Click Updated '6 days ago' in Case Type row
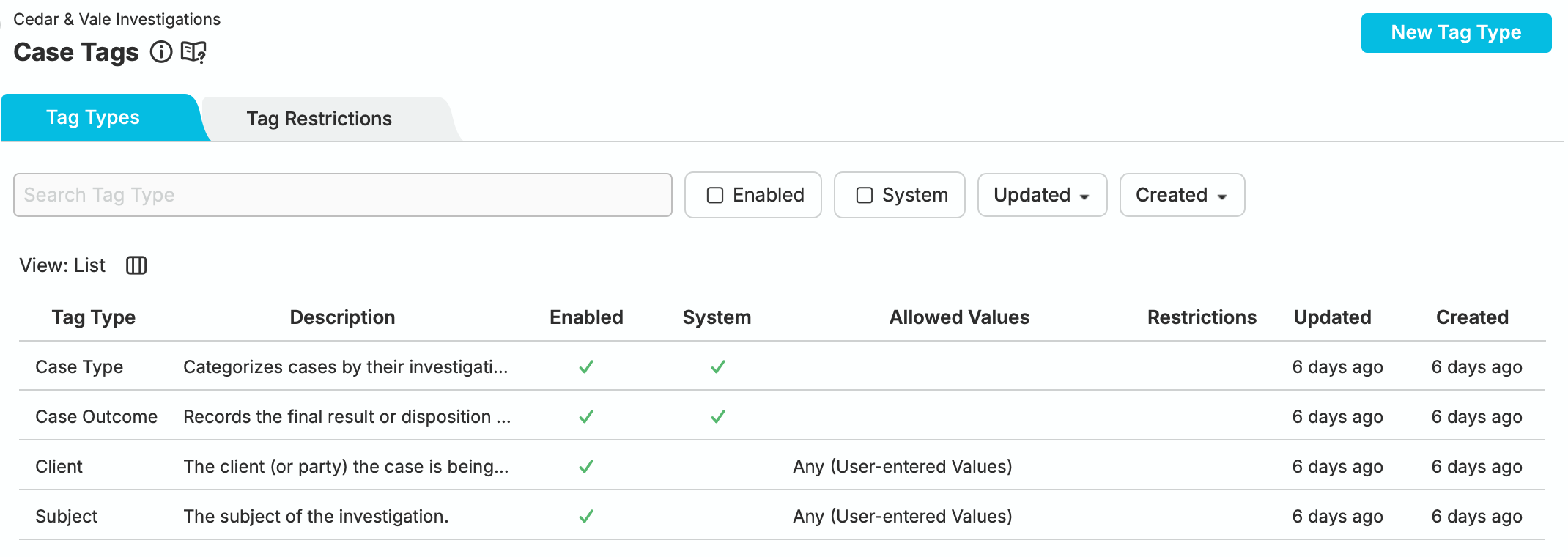 pos(1337,366)
